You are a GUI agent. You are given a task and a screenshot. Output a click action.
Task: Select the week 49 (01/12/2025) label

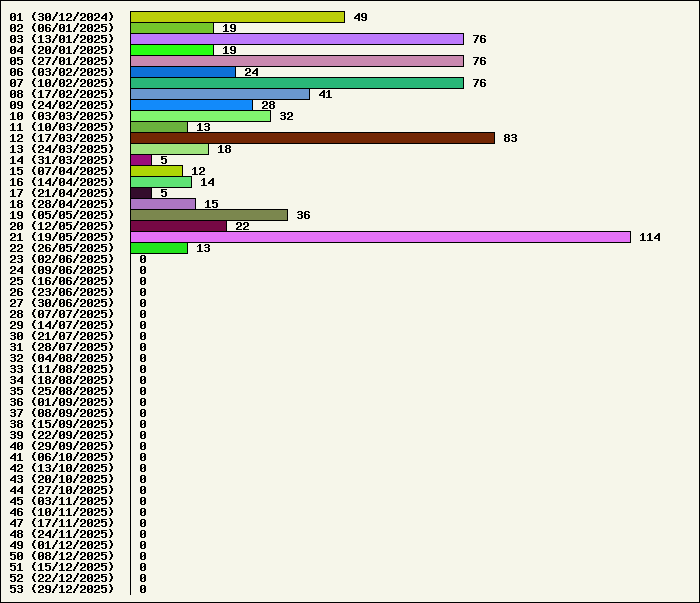tap(62, 545)
